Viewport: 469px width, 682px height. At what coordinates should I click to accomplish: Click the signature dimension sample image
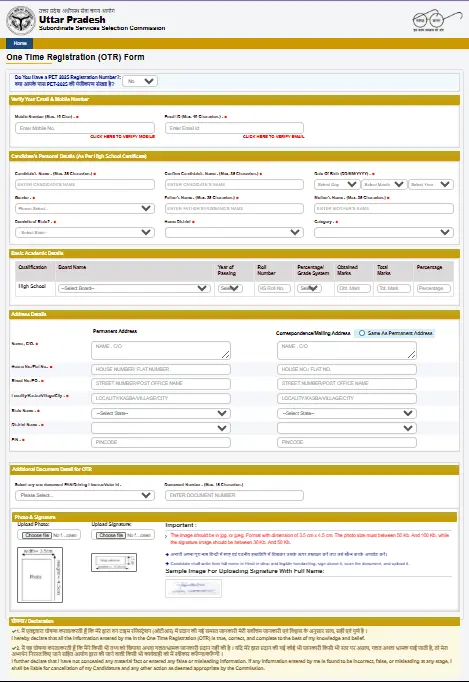pos(114,562)
